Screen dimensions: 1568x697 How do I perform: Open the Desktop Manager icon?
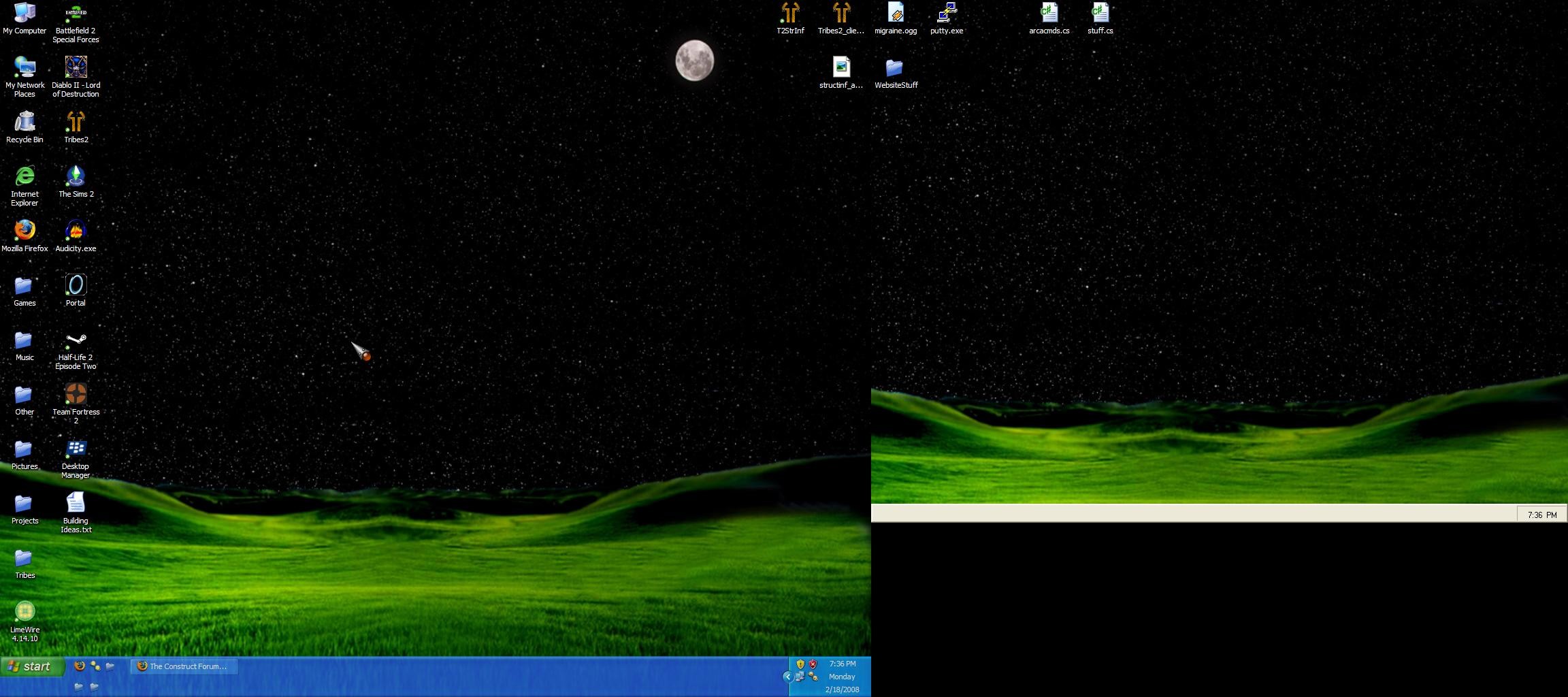(76, 458)
